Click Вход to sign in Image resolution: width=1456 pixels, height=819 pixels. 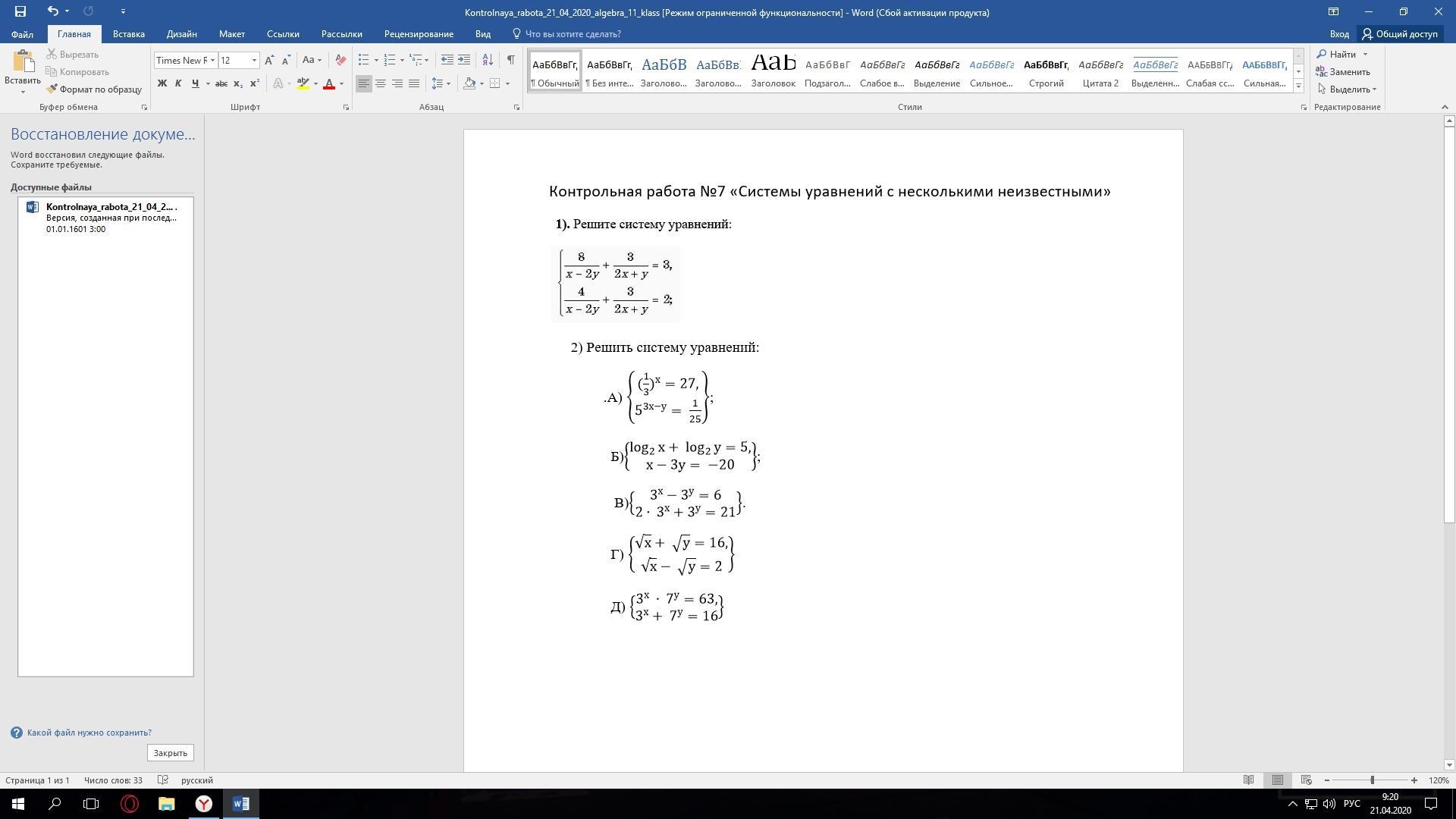1339,34
